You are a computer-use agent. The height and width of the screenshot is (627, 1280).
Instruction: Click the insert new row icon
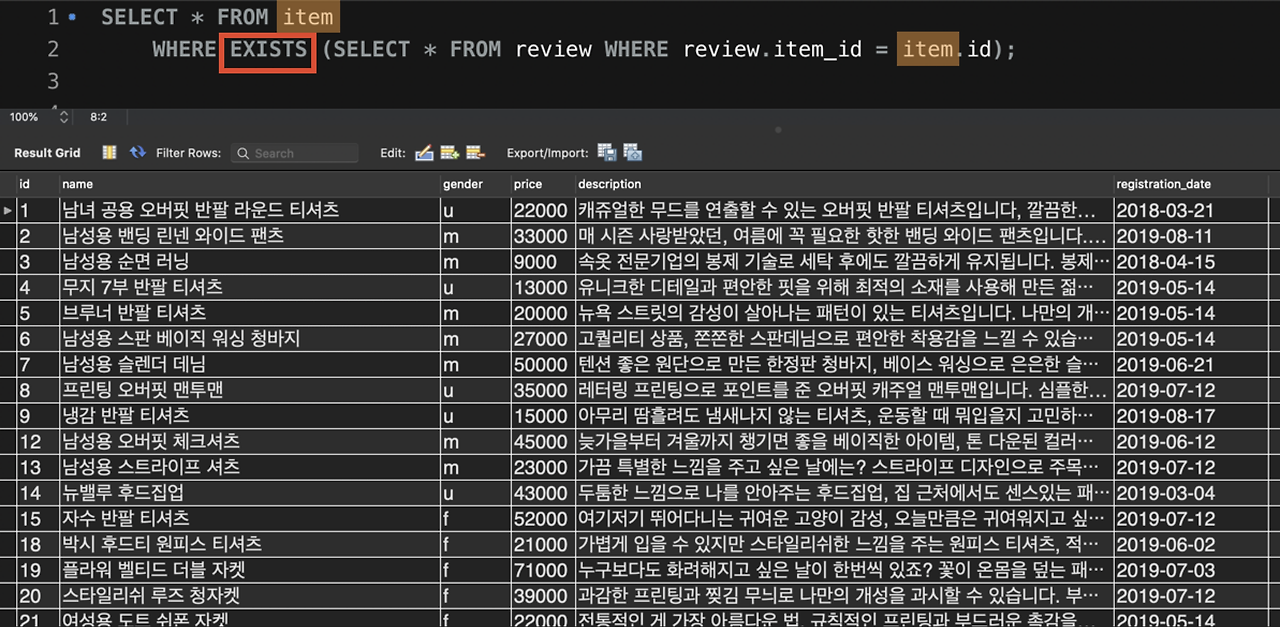[x=450, y=153]
